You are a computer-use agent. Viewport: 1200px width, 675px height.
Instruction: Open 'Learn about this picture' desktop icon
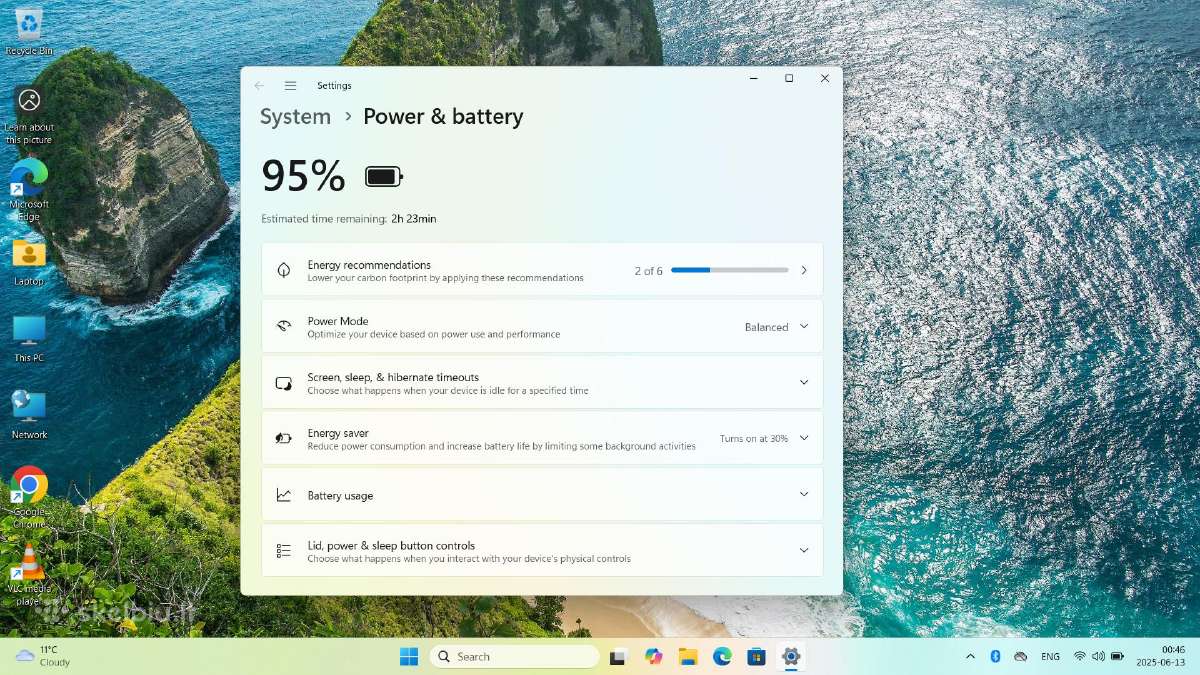29,113
